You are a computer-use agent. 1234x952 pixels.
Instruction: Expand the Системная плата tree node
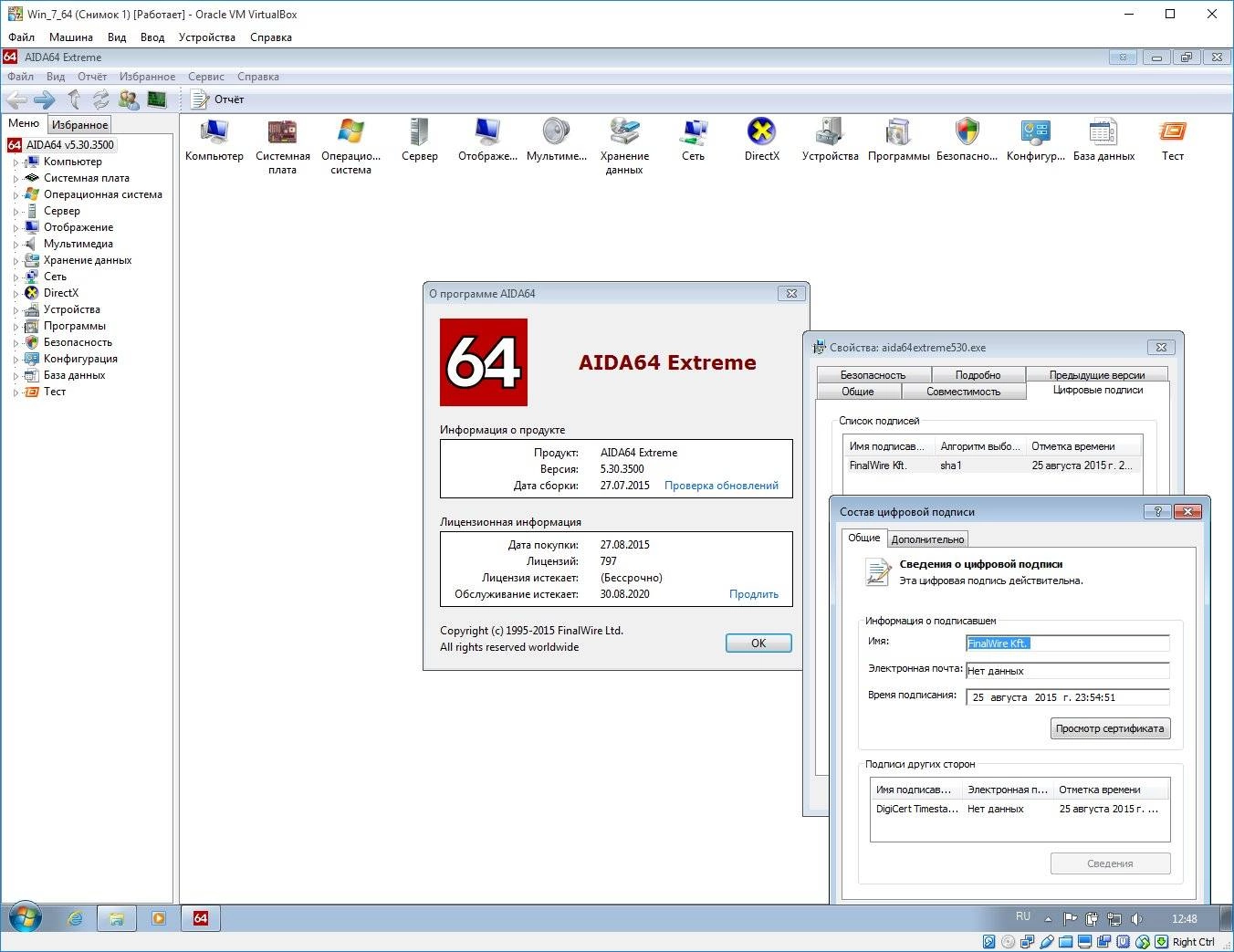pos(16,178)
